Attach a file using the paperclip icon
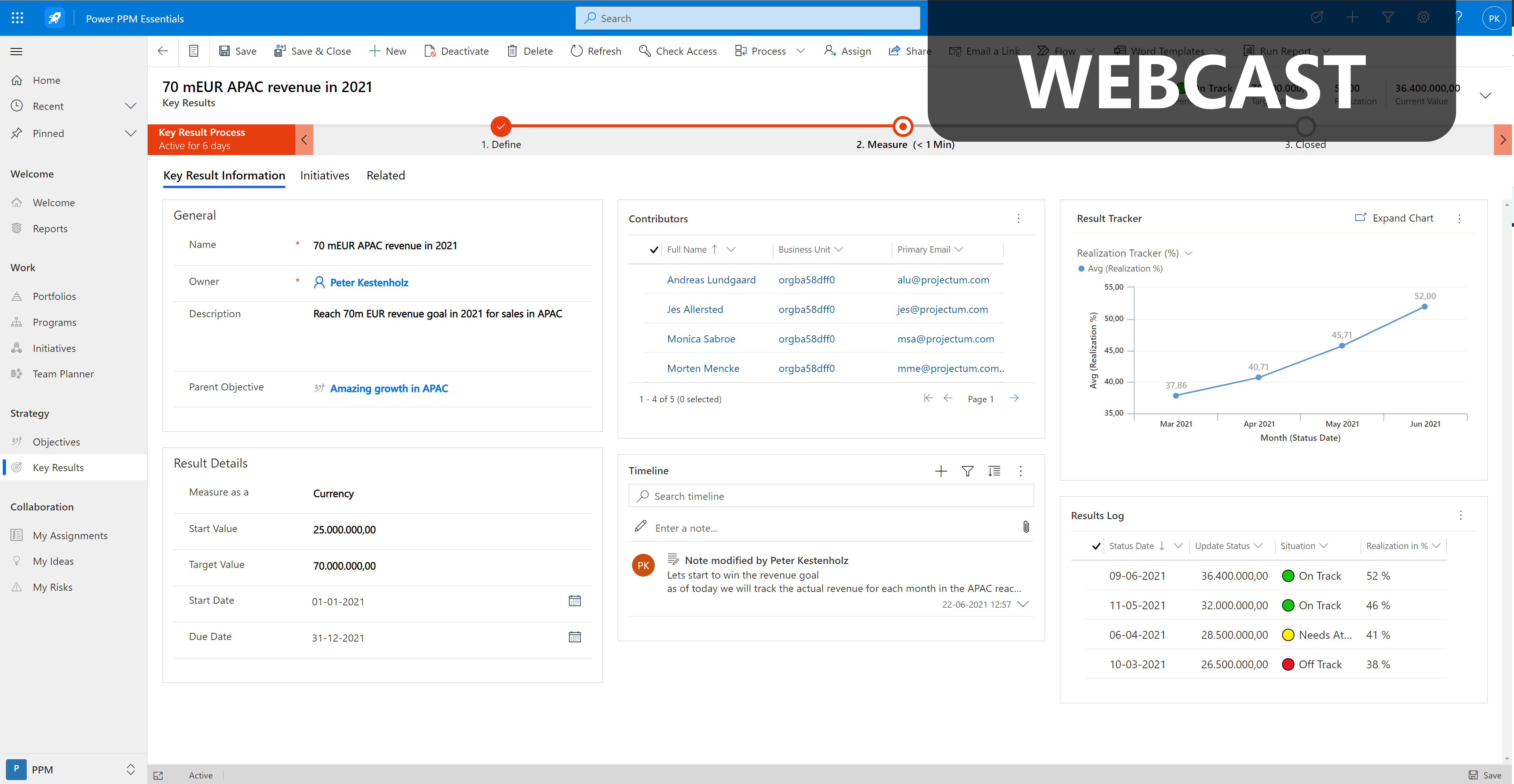 [1026, 527]
